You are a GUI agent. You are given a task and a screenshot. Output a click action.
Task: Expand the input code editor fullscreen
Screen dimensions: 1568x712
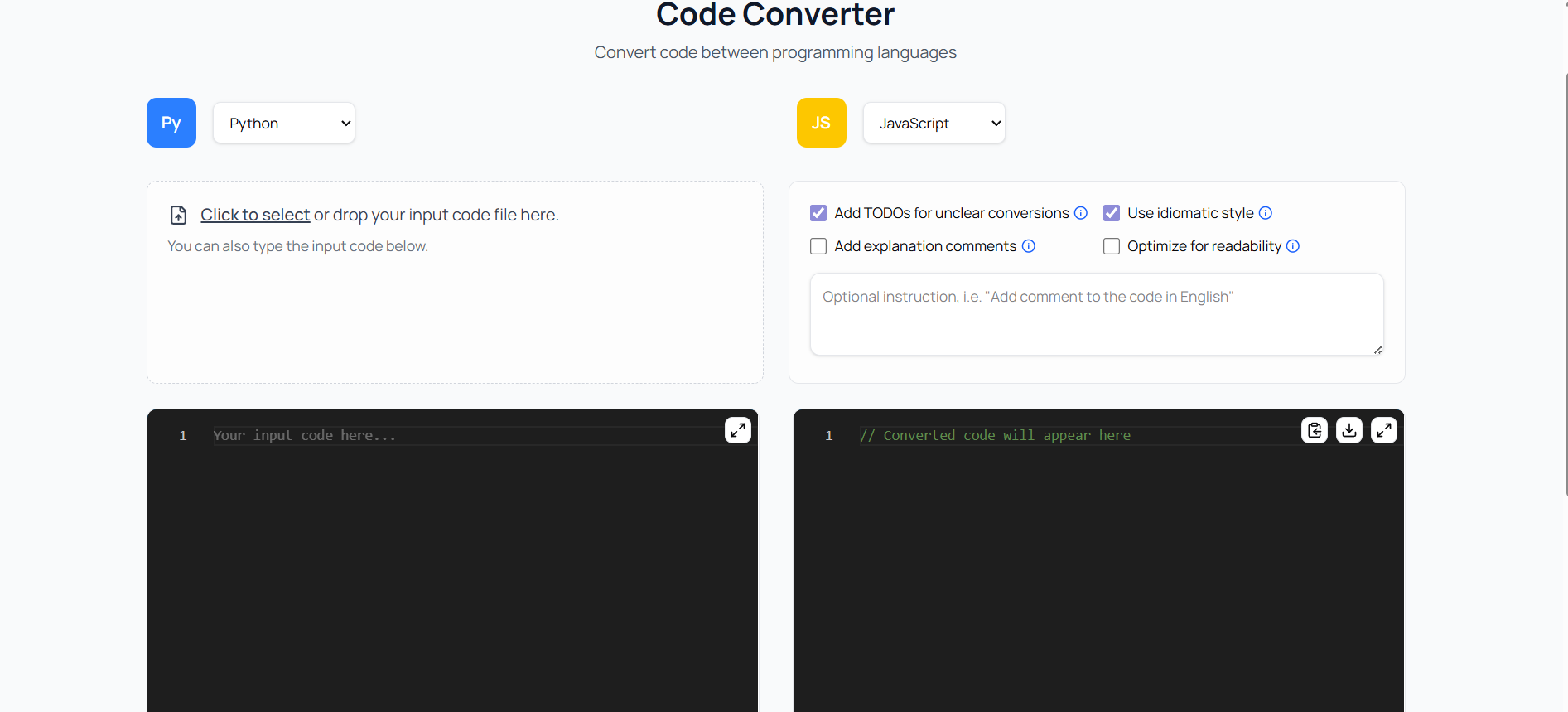coord(737,430)
